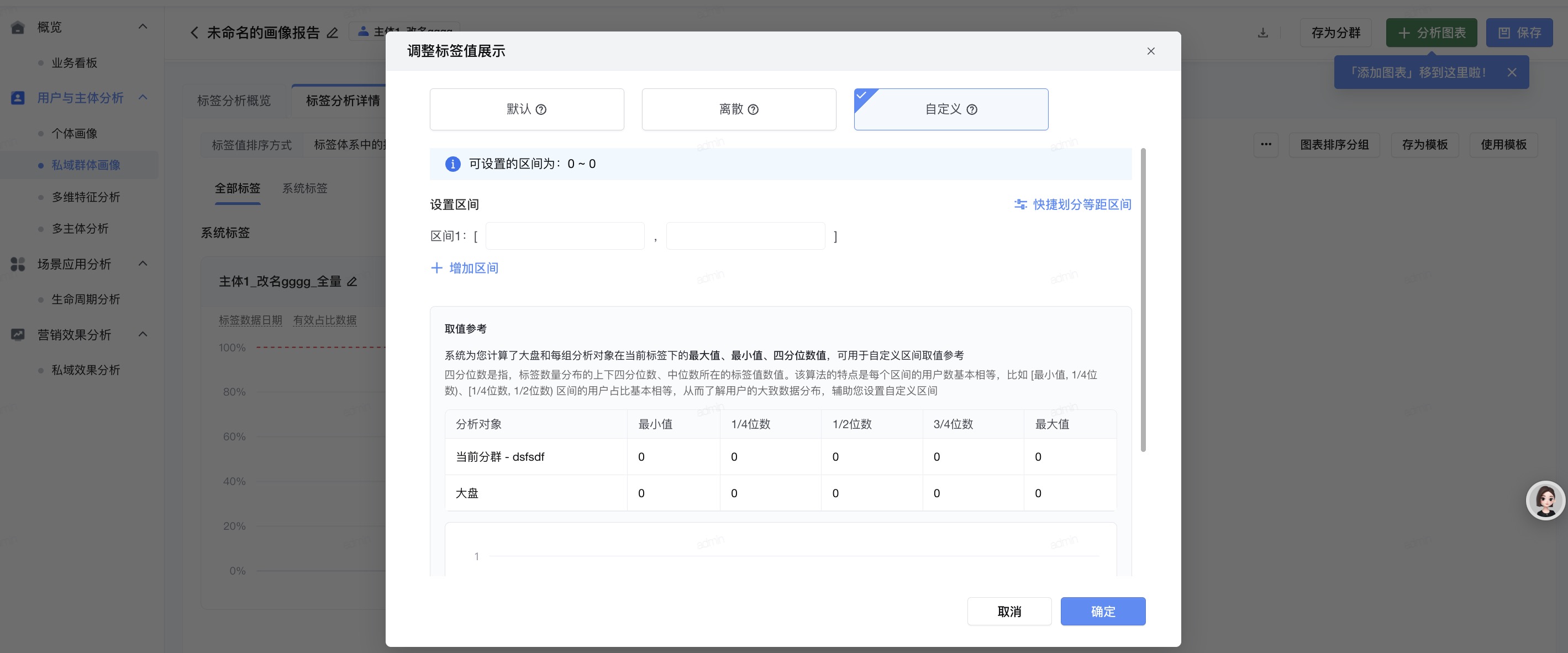Click 使用模板 button

(x=1503, y=145)
